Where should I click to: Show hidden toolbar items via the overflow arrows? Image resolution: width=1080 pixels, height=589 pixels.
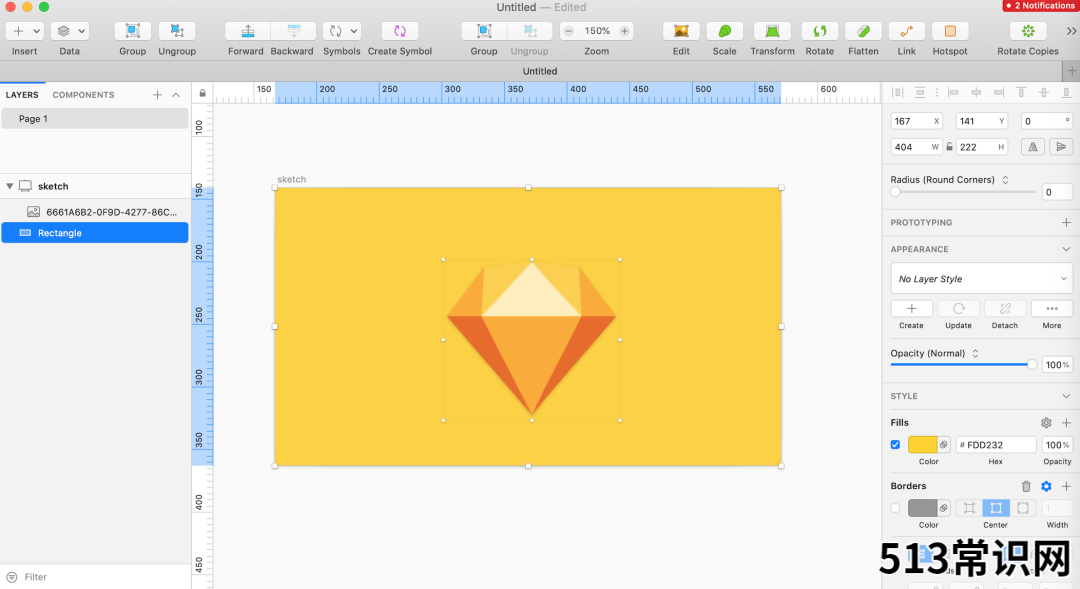[1071, 31]
